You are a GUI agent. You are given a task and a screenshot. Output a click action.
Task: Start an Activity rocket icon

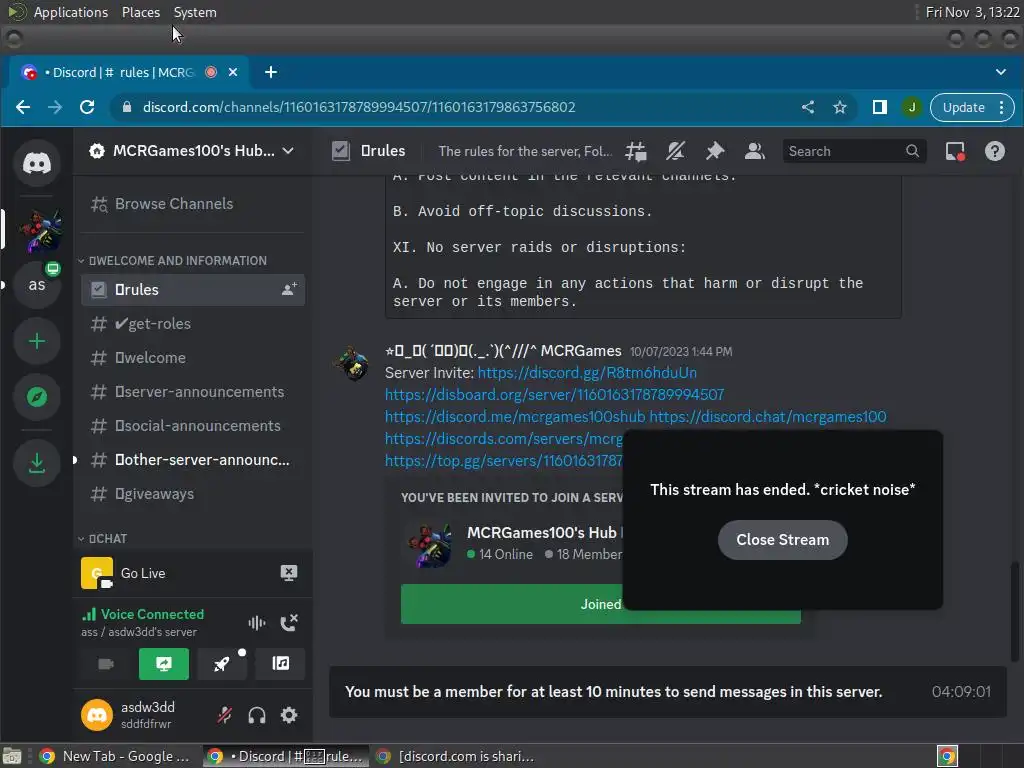[222, 664]
